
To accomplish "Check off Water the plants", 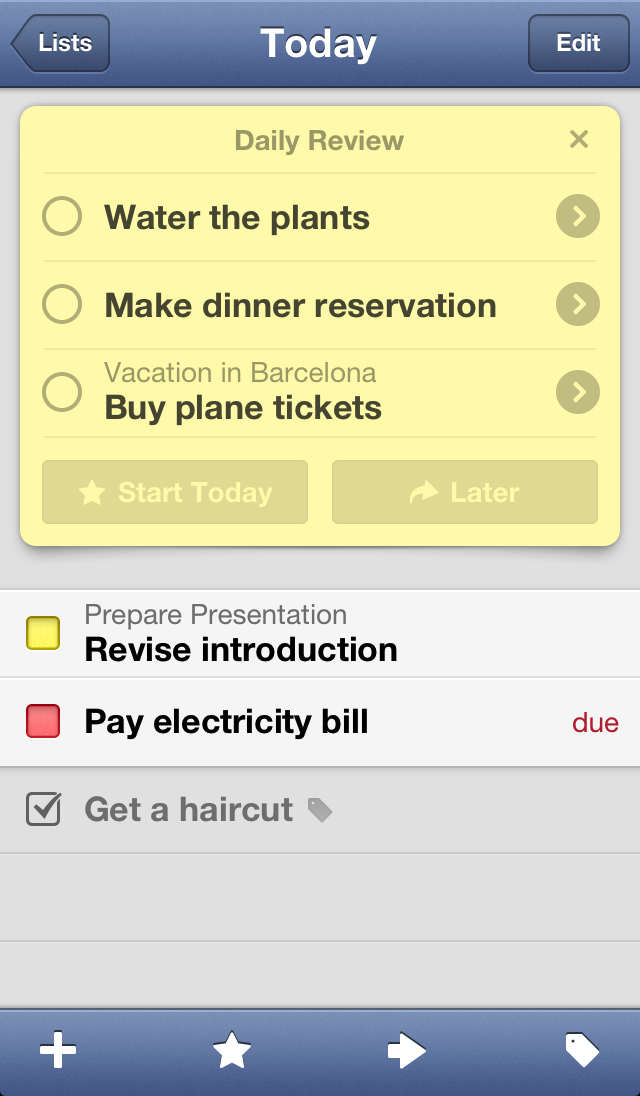I will click(61, 216).
